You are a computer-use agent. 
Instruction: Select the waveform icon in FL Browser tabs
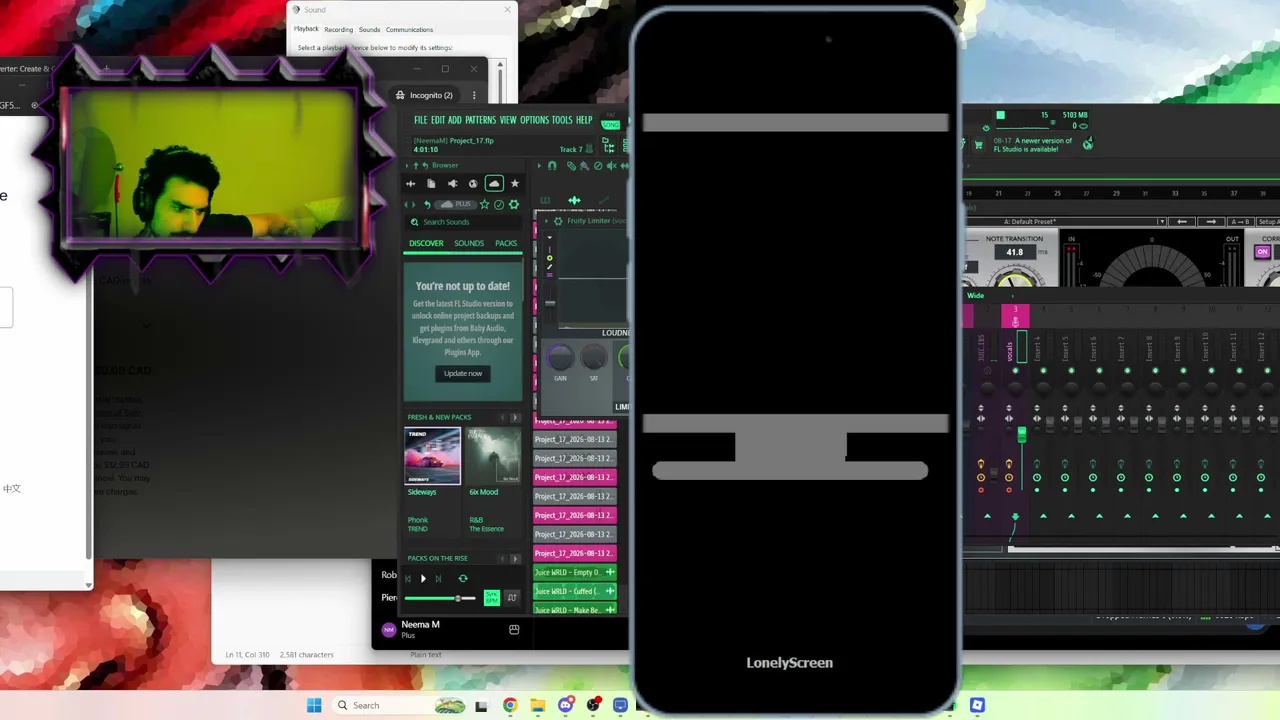pyautogui.click(x=410, y=184)
